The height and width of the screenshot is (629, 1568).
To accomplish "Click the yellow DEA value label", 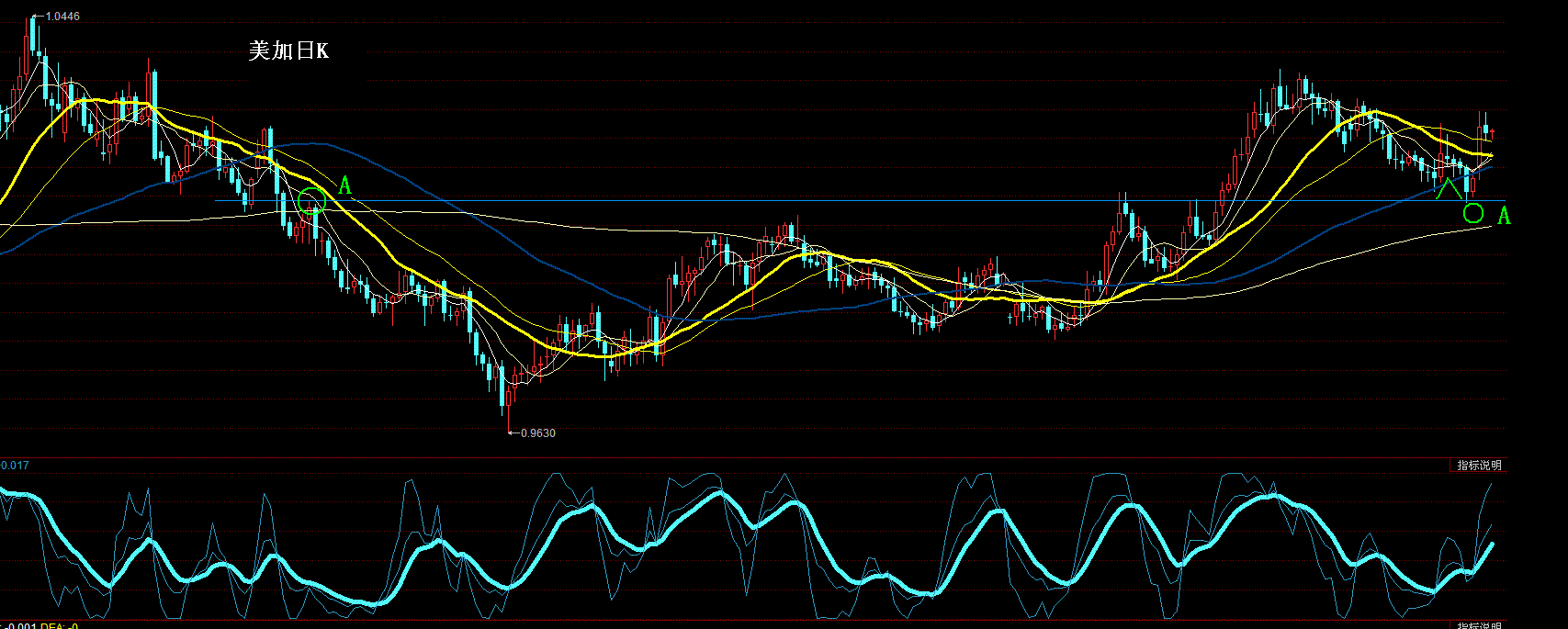I will click(x=60, y=625).
